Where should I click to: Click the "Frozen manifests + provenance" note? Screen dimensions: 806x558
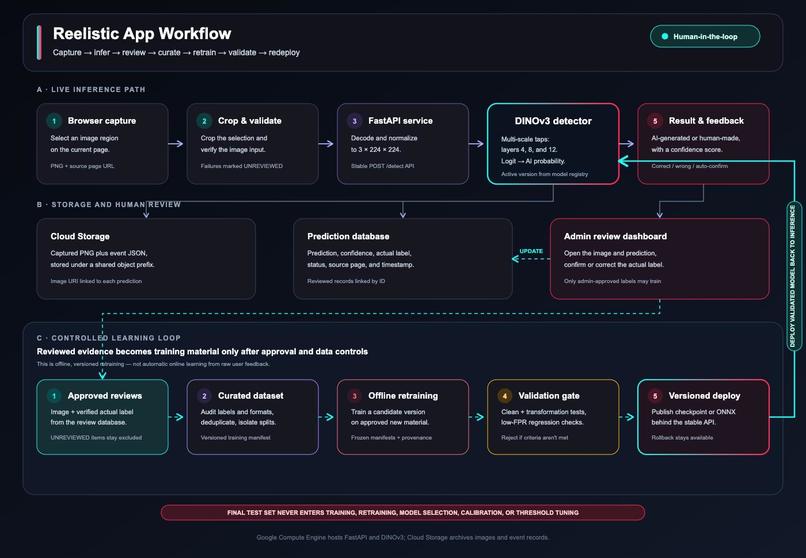pyautogui.click(x=391, y=438)
